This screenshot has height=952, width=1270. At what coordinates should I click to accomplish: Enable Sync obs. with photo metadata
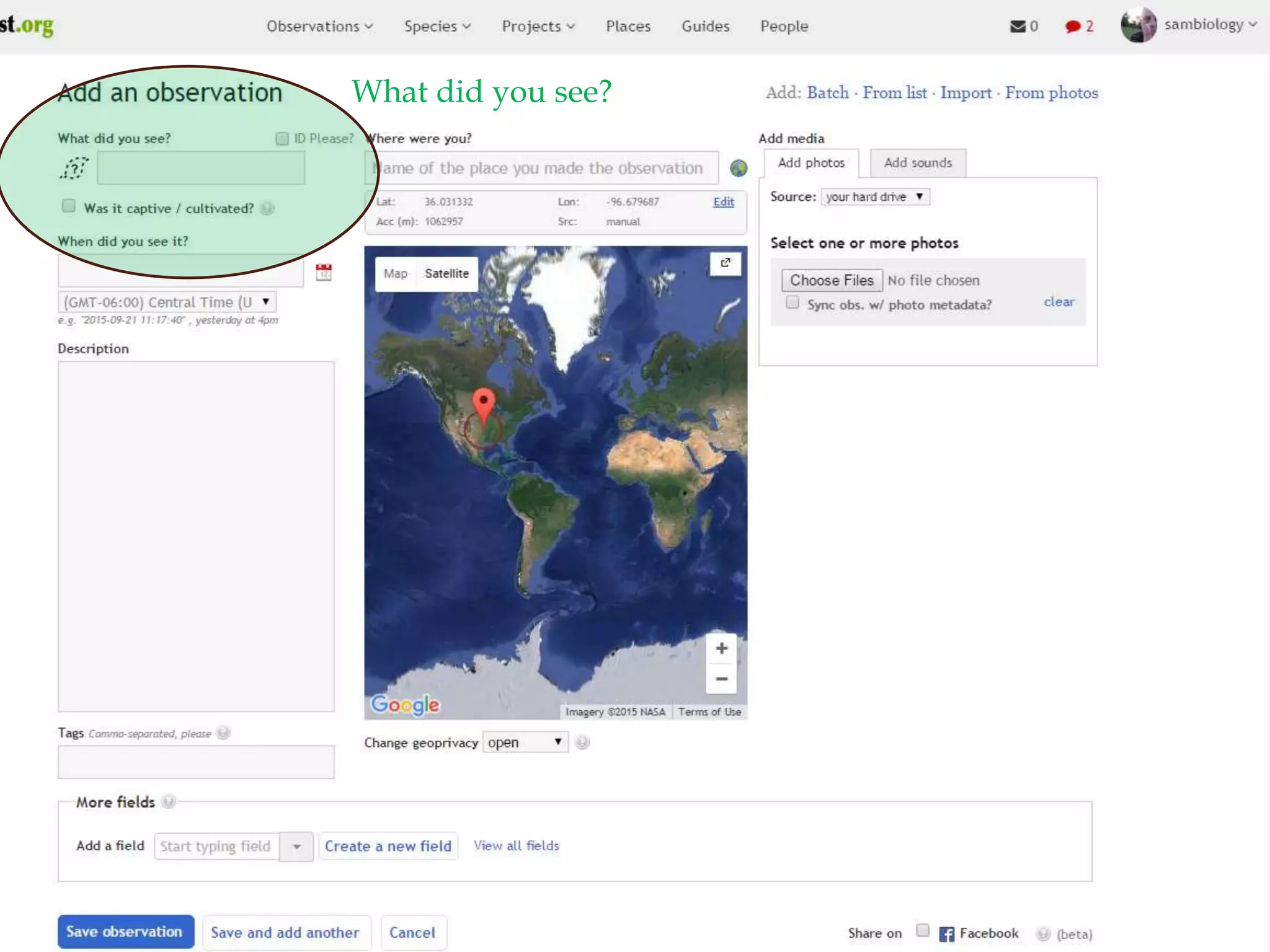[x=793, y=302]
